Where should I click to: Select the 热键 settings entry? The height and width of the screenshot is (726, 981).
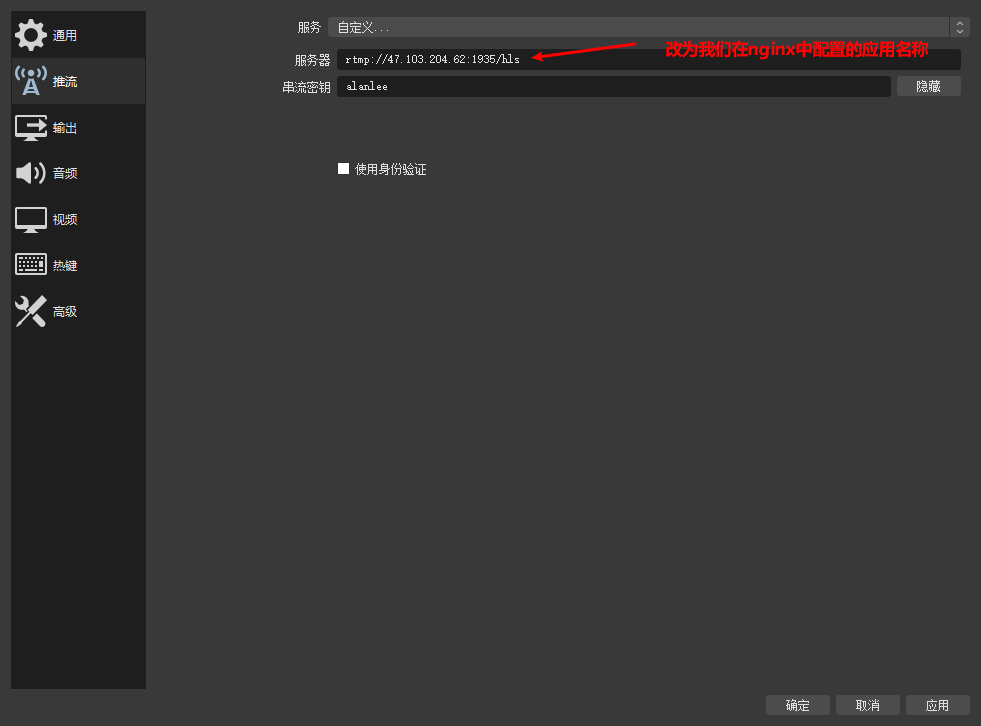tap(78, 265)
